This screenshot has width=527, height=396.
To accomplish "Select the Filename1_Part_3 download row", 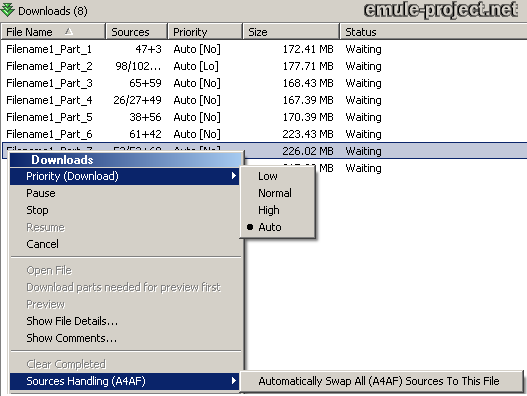I will [x=264, y=83].
